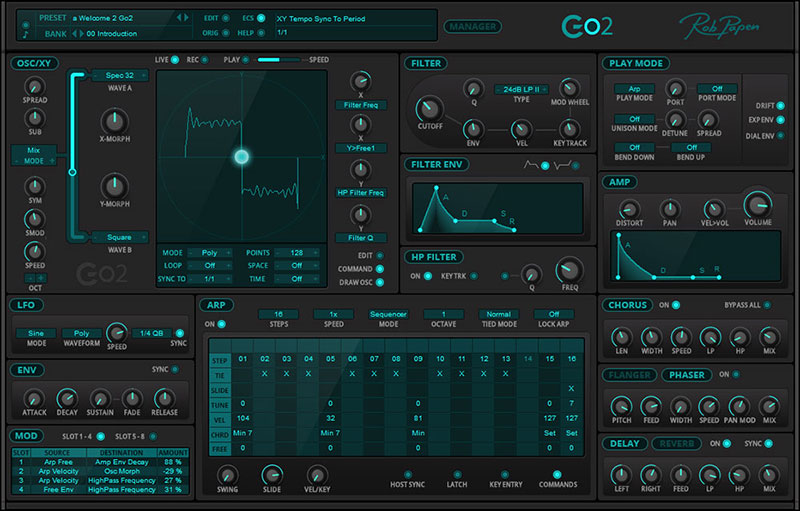Open the Wave A waveform selector
Image resolution: width=800 pixels, height=511 pixels.
(119, 75)
